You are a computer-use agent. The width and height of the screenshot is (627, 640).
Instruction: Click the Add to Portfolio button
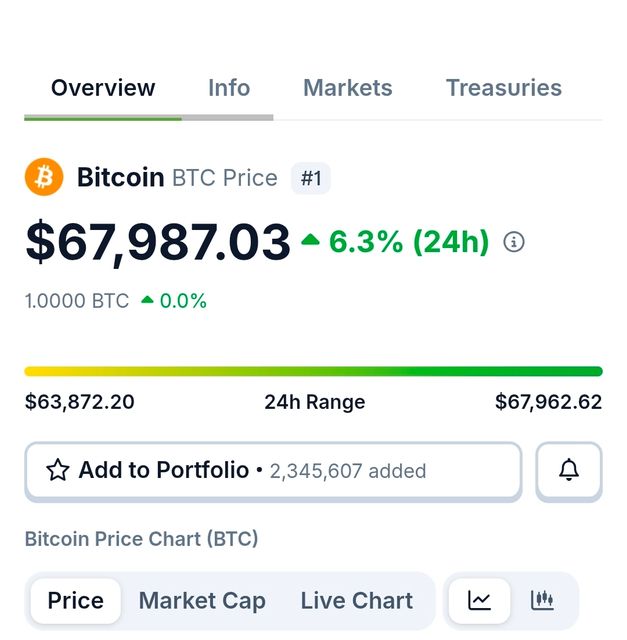[x=273, y=470]
